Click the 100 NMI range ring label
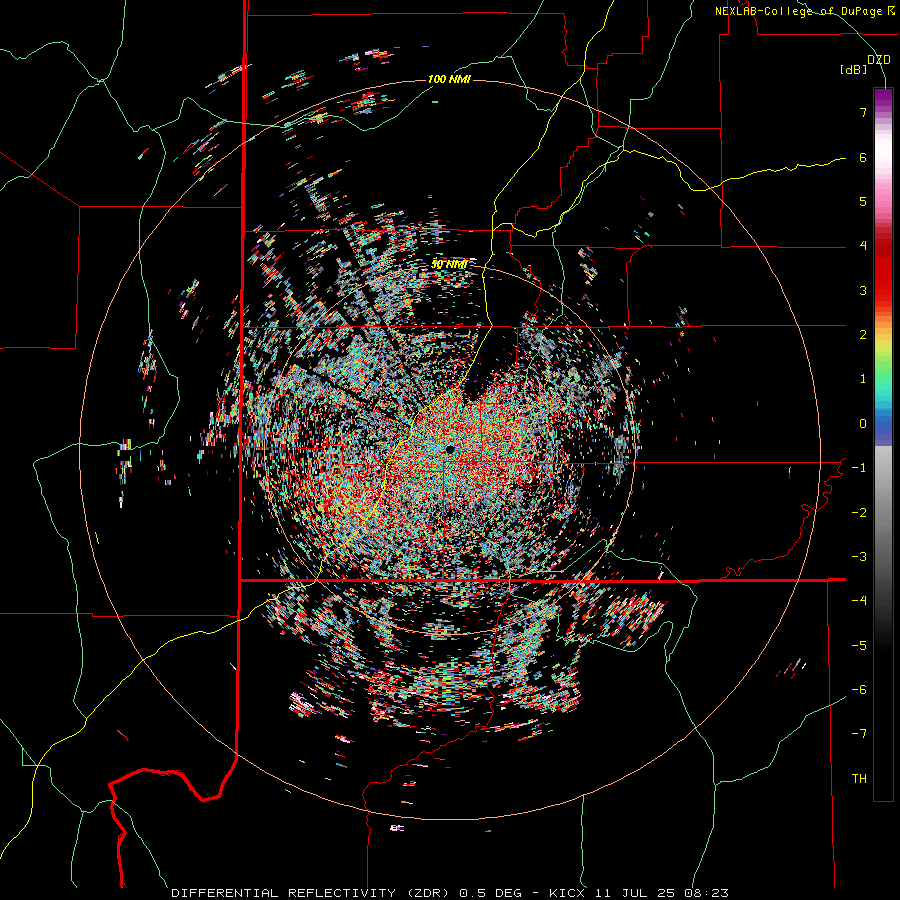This screenshot has height=900, width=900. point(449,79)
